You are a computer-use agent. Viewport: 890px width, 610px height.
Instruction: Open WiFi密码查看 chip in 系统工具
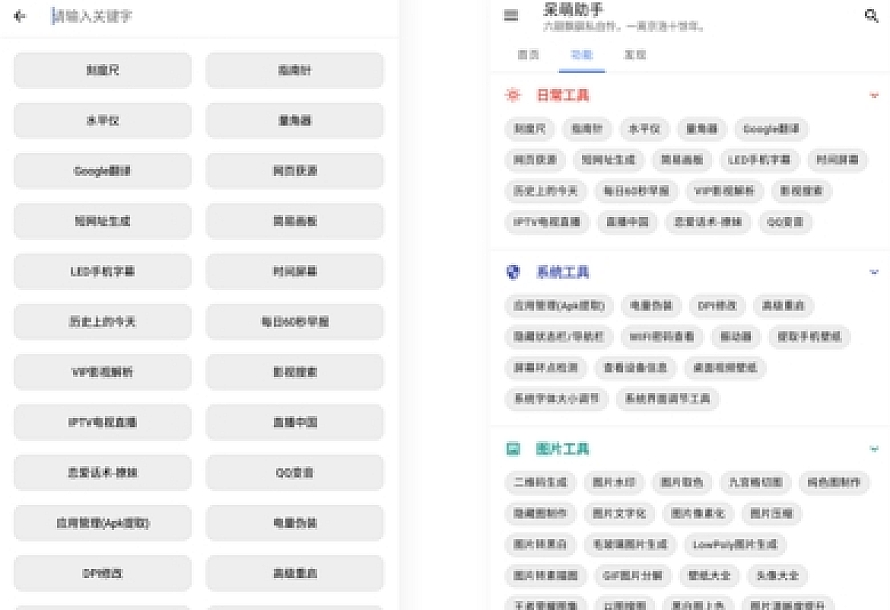(x=661, y=337)
